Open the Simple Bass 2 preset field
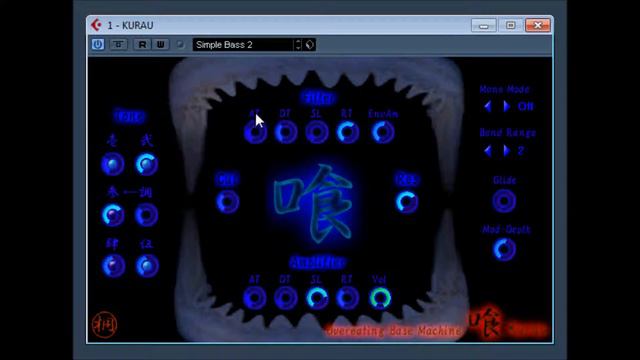 [x=244, y=45]
